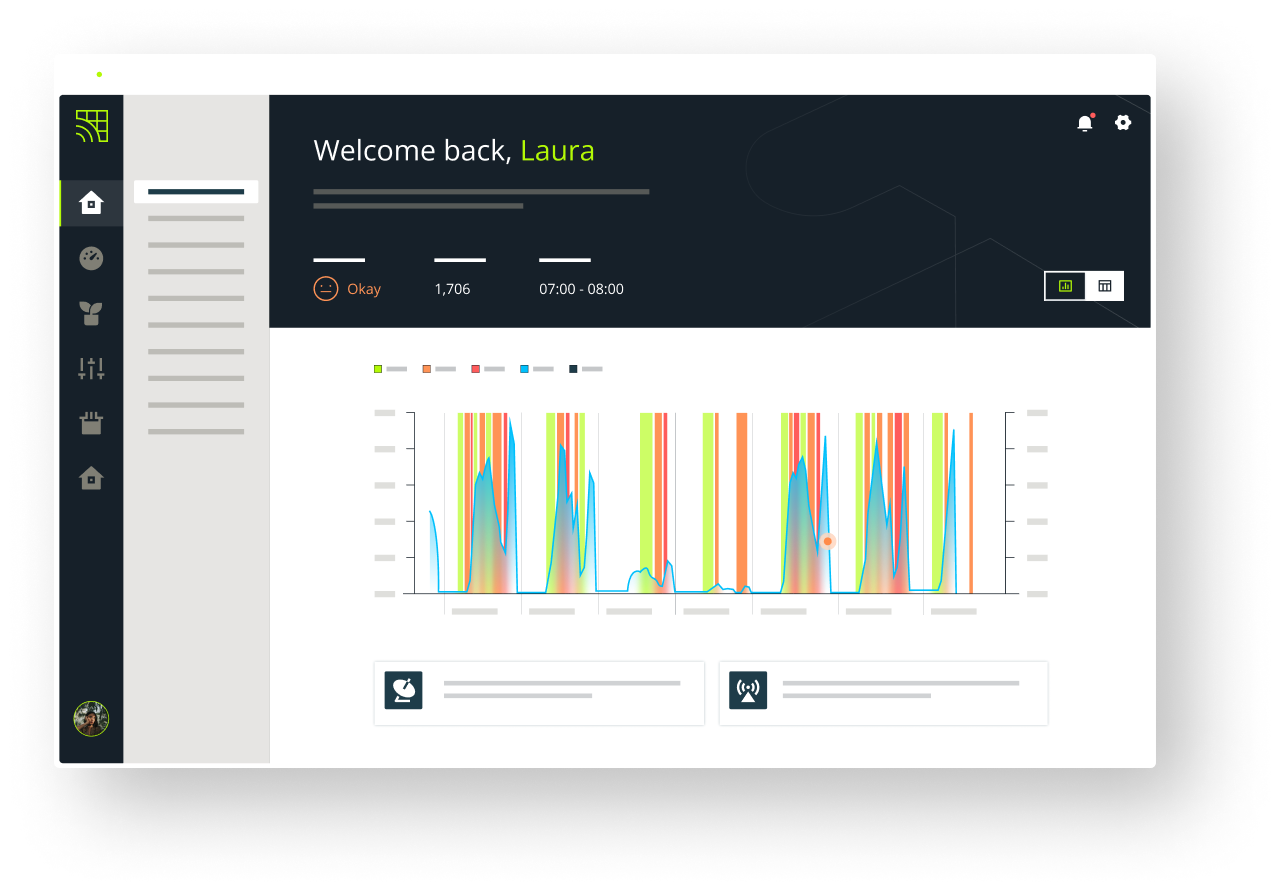
Task: Open the potted plant sidebar icon
Action: pos(91,313)
